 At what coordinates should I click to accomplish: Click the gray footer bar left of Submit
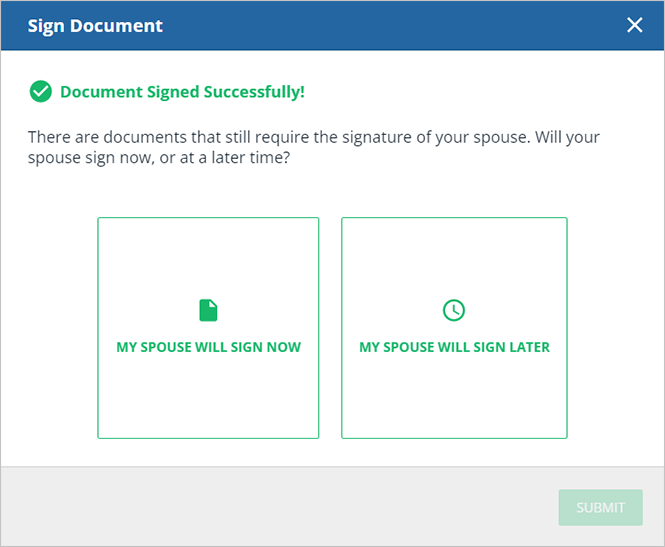280,506
